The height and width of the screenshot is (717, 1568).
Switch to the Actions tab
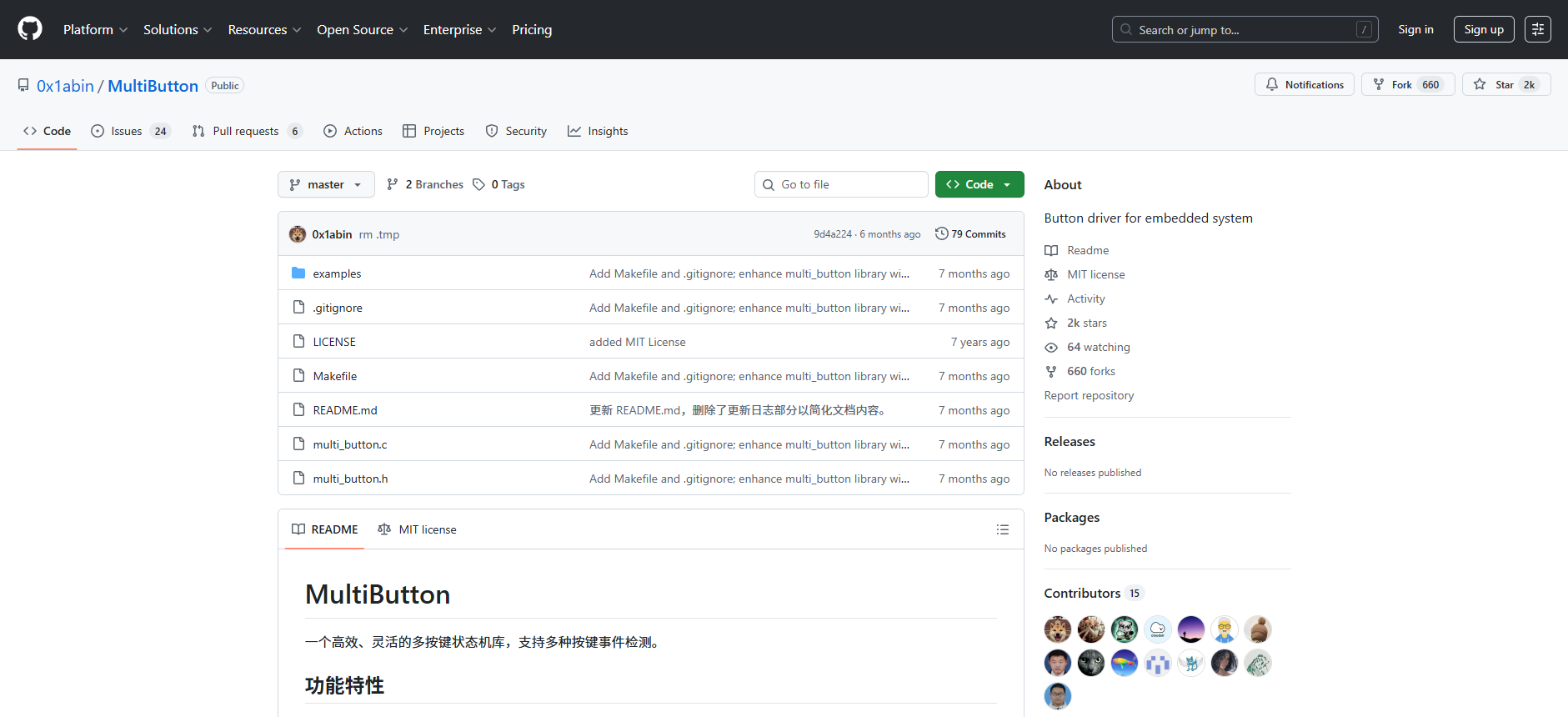pos(353,131)
